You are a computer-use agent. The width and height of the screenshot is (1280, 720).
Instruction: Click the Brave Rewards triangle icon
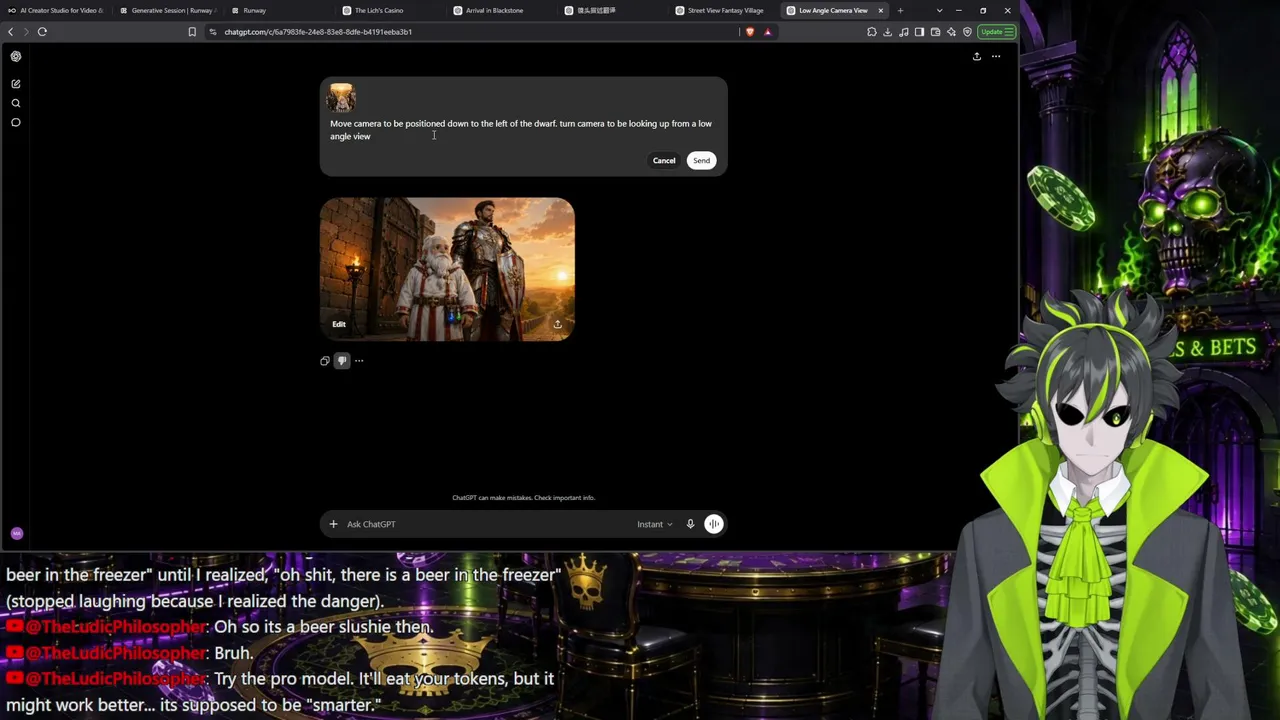768,32
